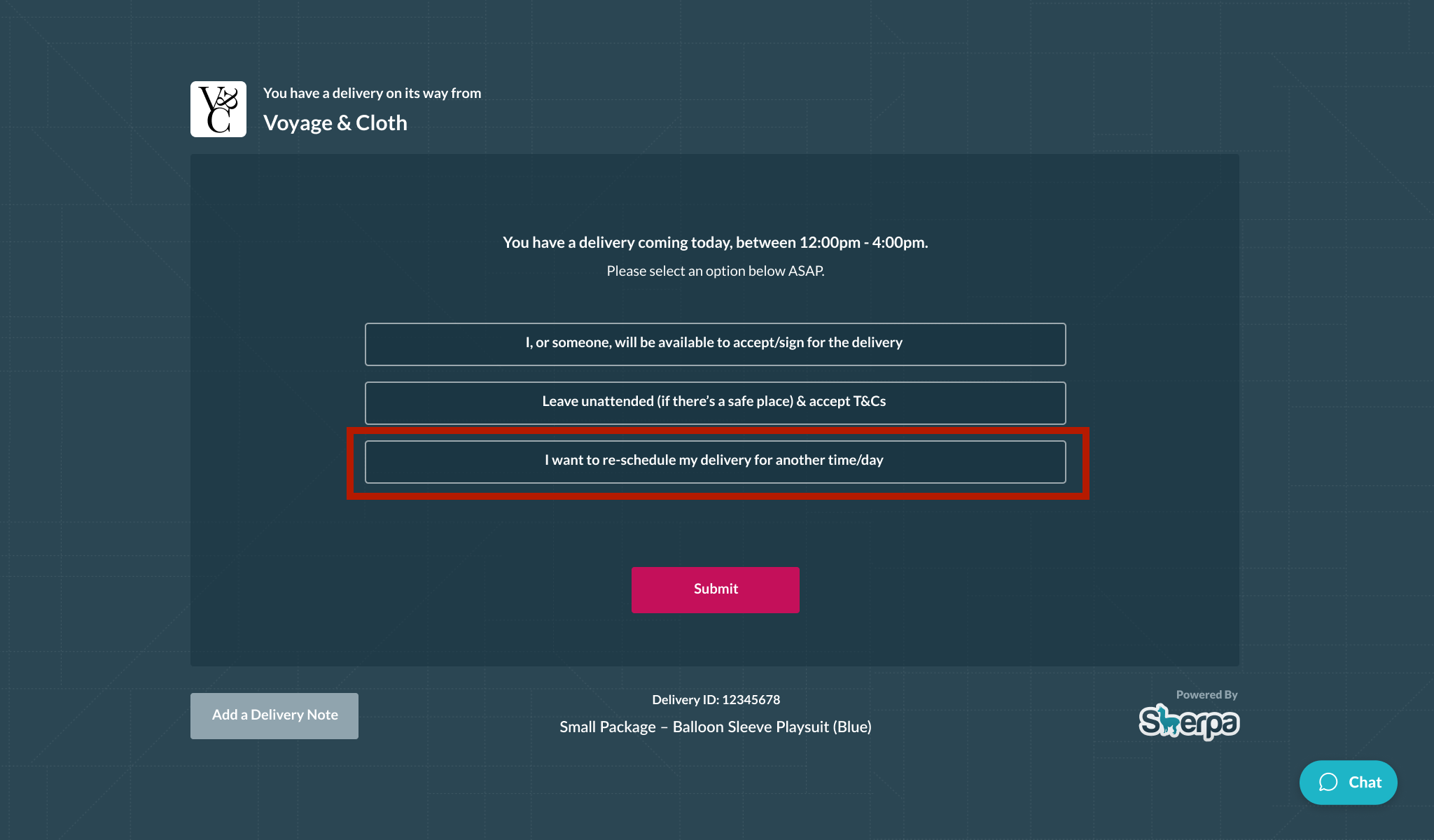The width and height of the screenshot is (1434, 840).
Task: Click the 'T&Cs' text in unattended option
Action: coord(869,402)
